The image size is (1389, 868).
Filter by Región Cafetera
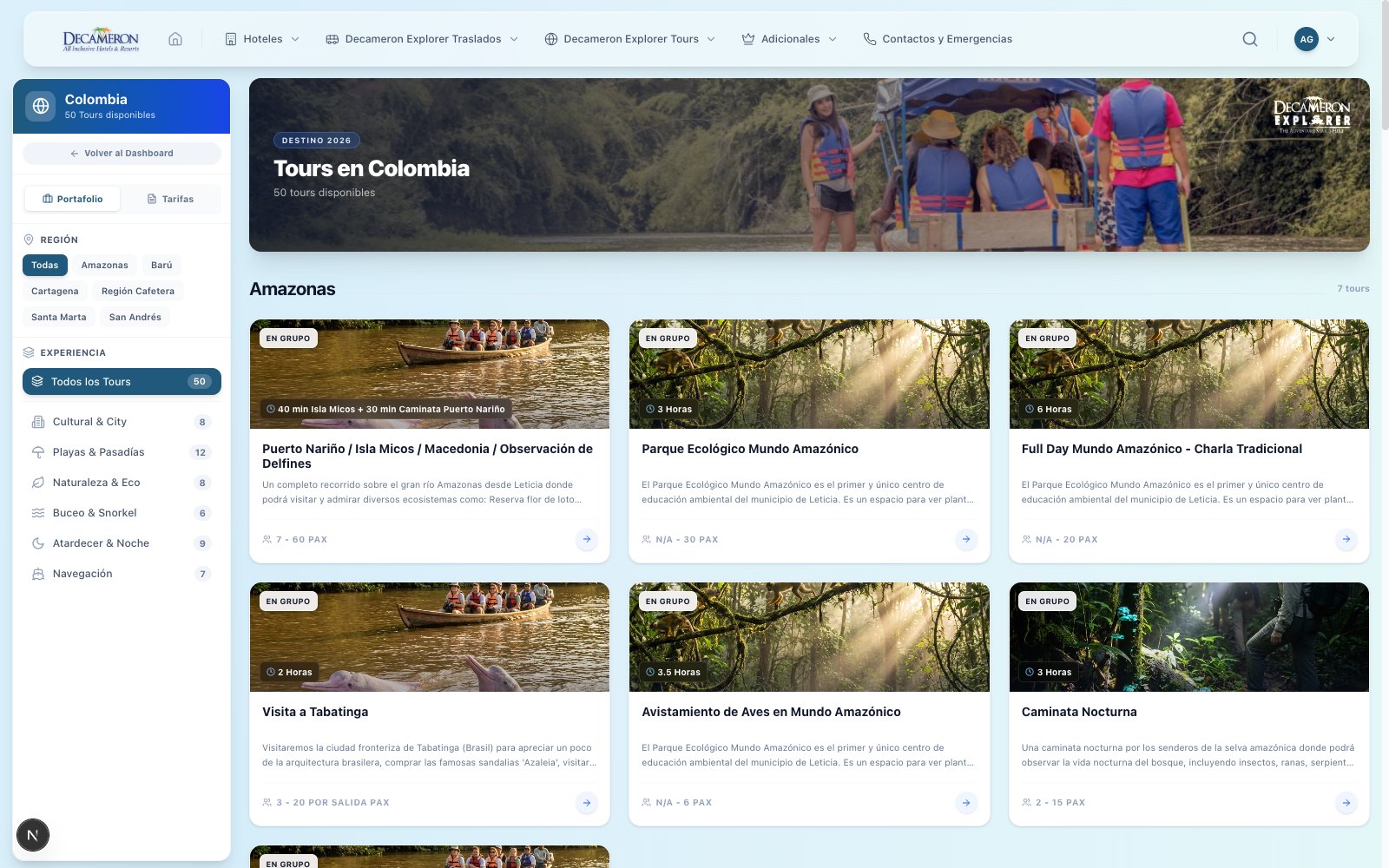click(138, 291)
